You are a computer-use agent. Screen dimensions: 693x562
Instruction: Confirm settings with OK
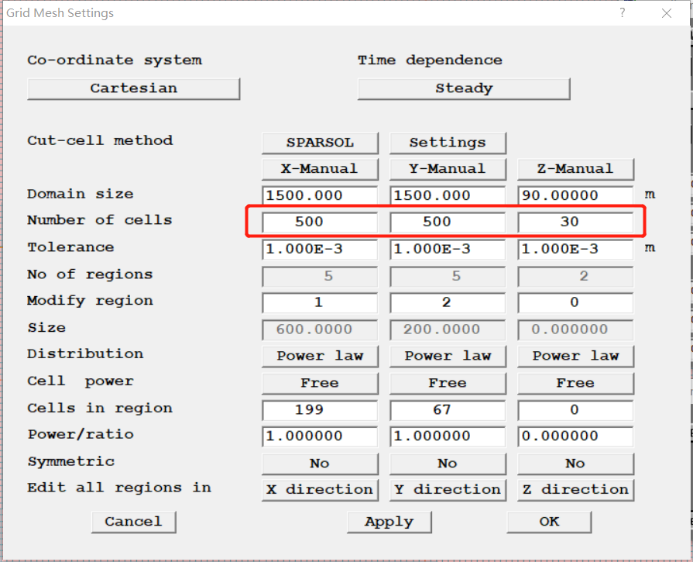point(549,522)
